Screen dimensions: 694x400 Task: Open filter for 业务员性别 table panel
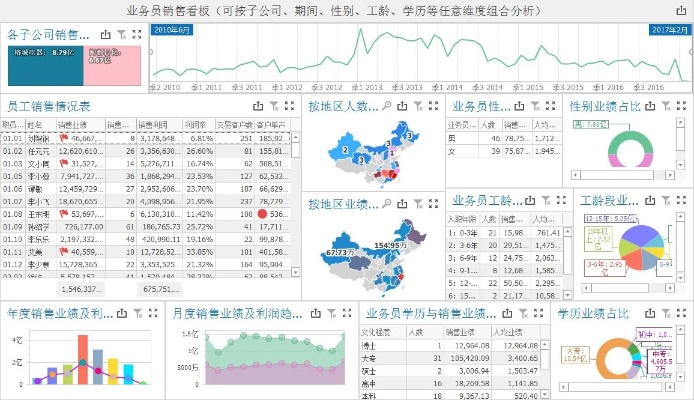tap(534, 105)
